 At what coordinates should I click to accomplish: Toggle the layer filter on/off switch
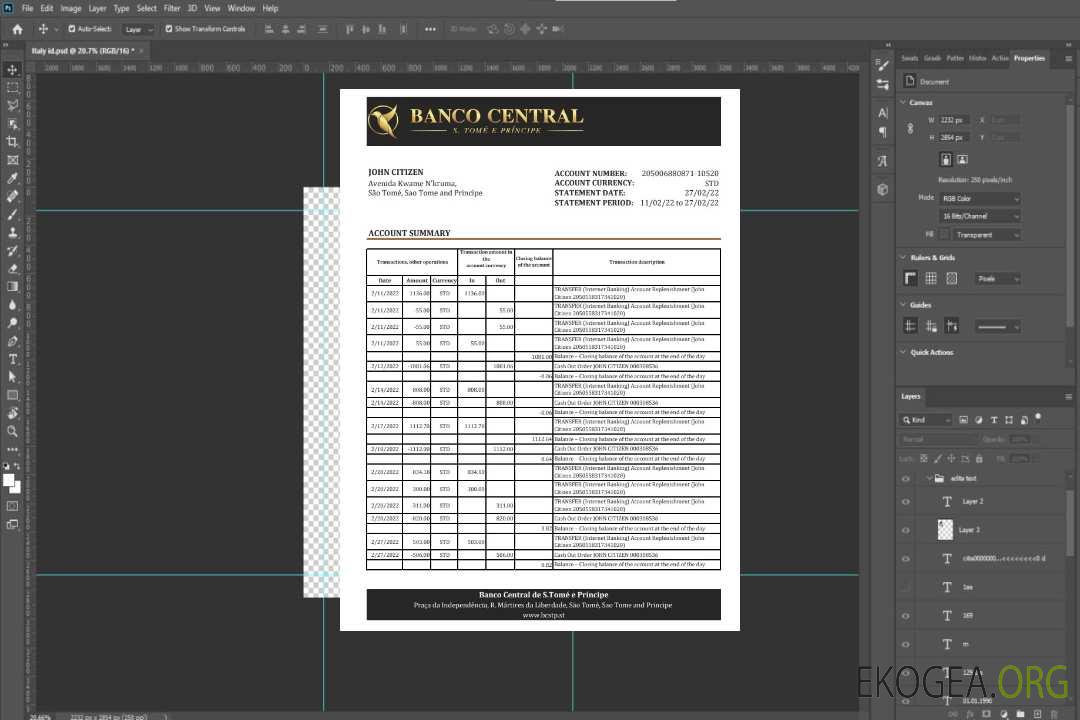(x=1038, y=418)
